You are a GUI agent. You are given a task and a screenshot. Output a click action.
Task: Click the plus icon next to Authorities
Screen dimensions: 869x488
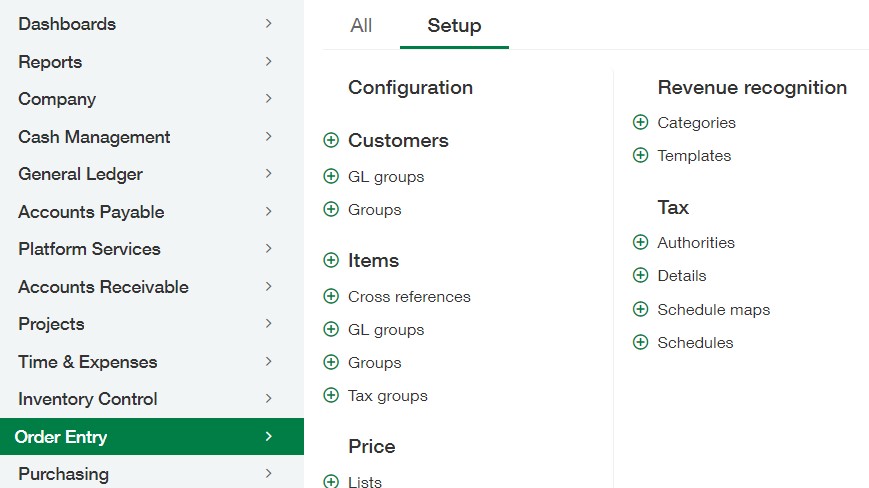tap(641, 243)
